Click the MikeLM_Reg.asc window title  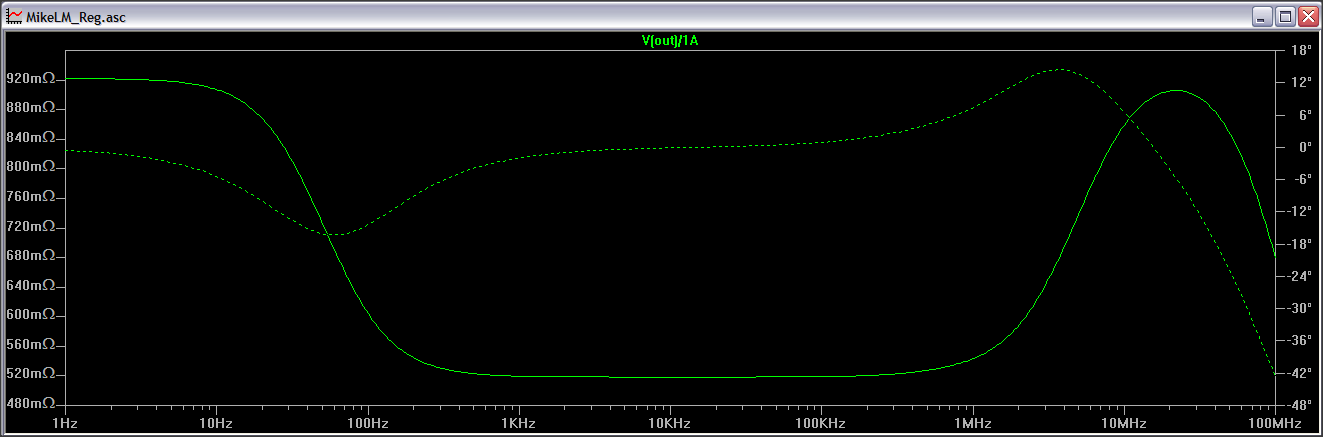point(76,17)
